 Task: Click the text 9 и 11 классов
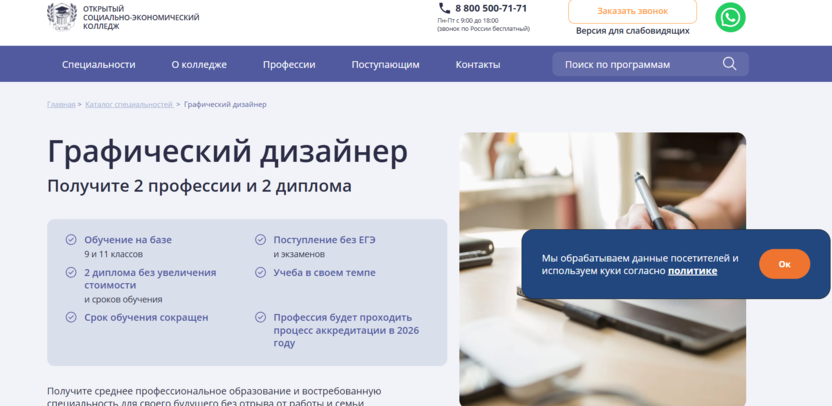[114, 254]
